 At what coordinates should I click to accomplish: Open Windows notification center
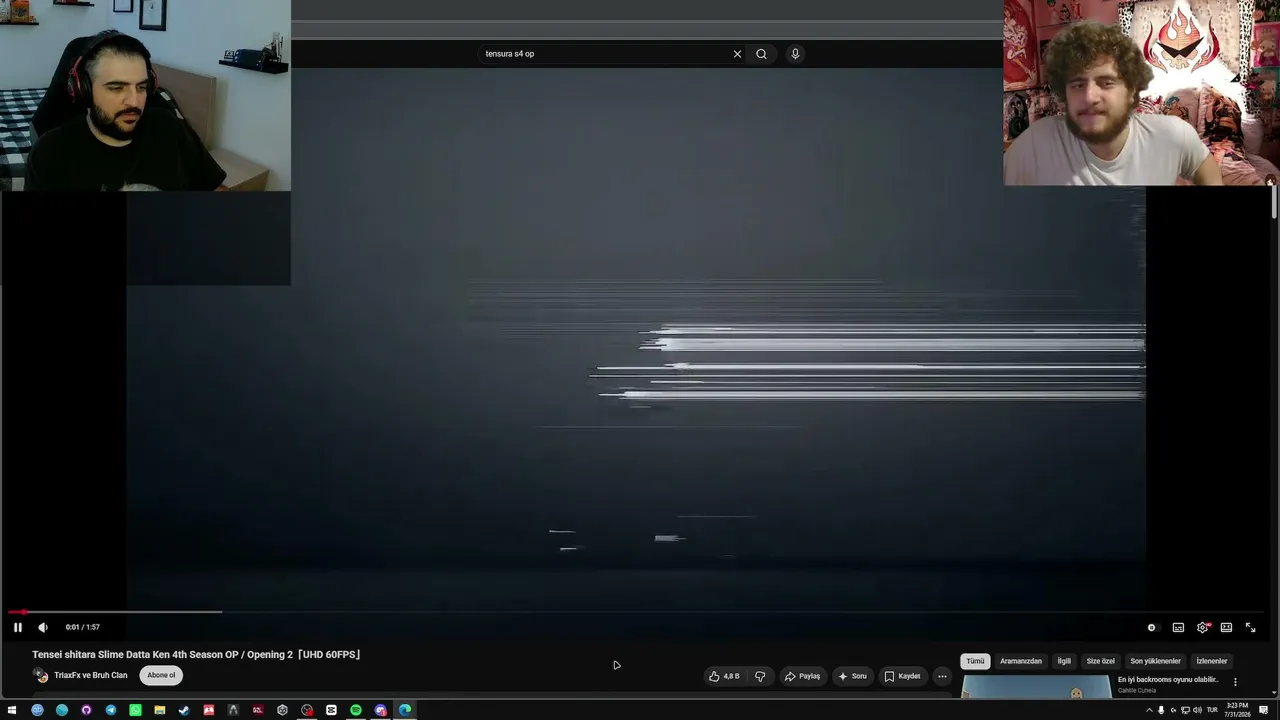[x=1264, y=710]
